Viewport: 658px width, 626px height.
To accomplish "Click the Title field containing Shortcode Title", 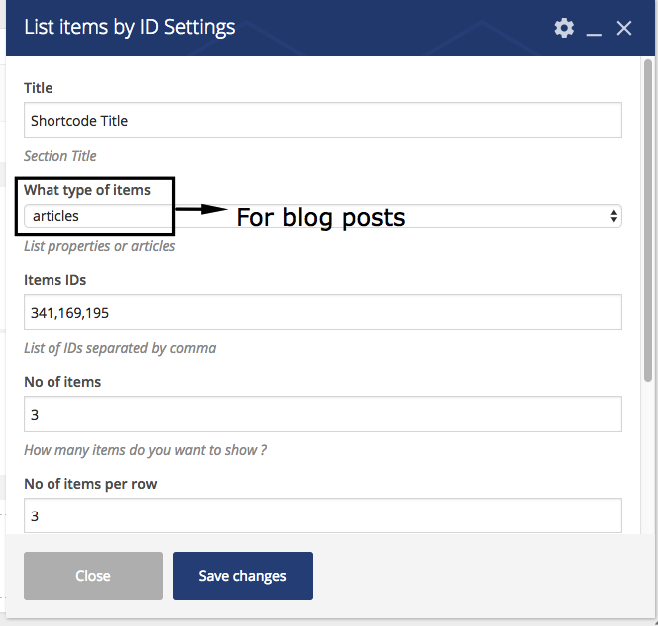I will coord(323,120).
